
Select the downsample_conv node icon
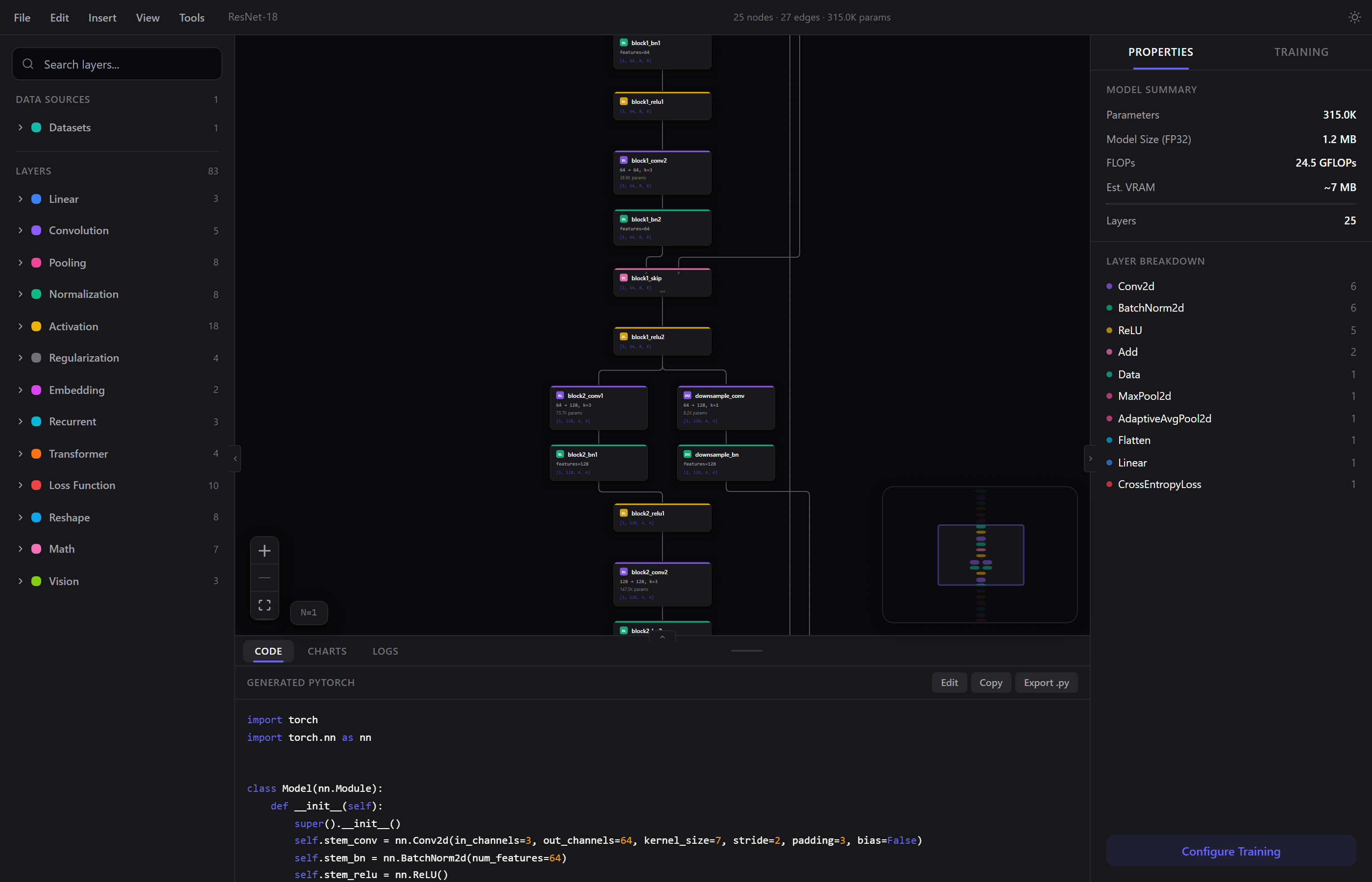click(x=687, y=396)
